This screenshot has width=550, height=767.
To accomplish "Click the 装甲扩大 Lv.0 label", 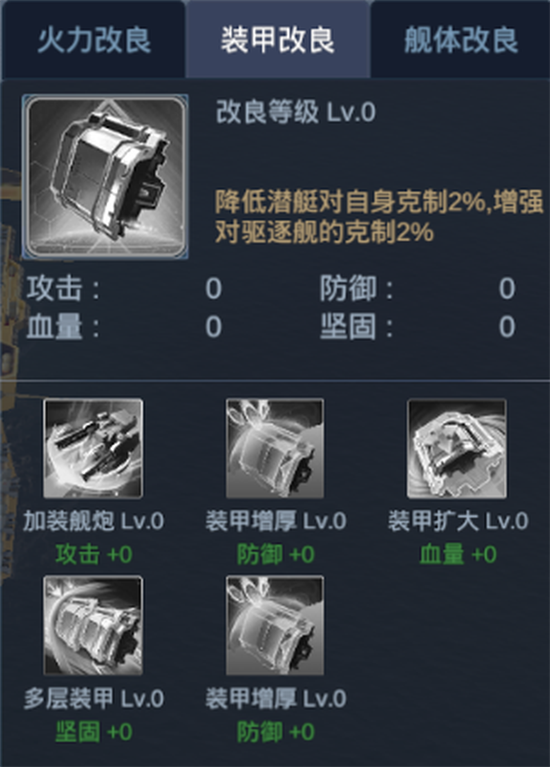I will point(458,521).
